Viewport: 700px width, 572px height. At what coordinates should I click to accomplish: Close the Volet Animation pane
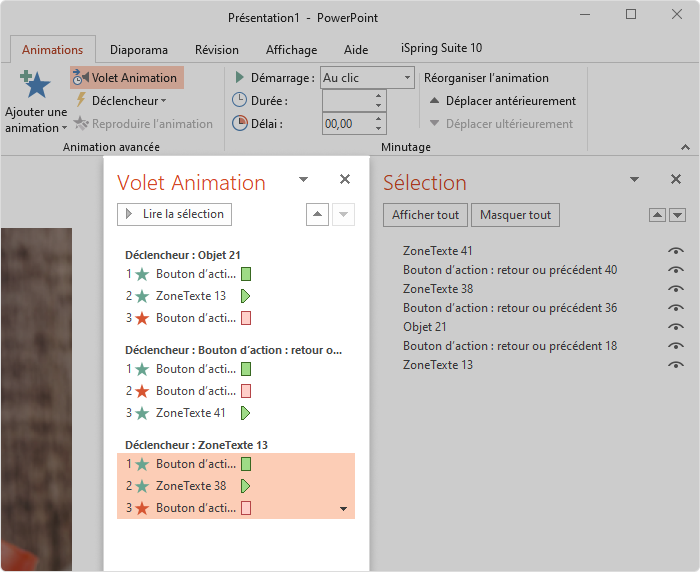point(345,179)
